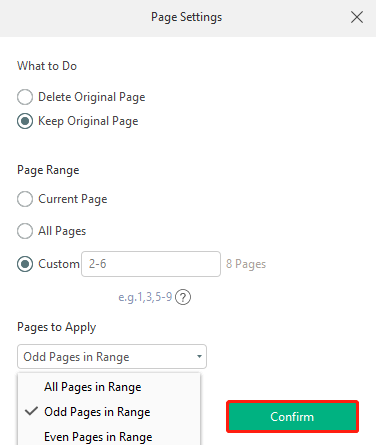Viewport: 376px width, 445px height.
Task: Click the Keep Original Page label text
Action: (x=88, y=121)
